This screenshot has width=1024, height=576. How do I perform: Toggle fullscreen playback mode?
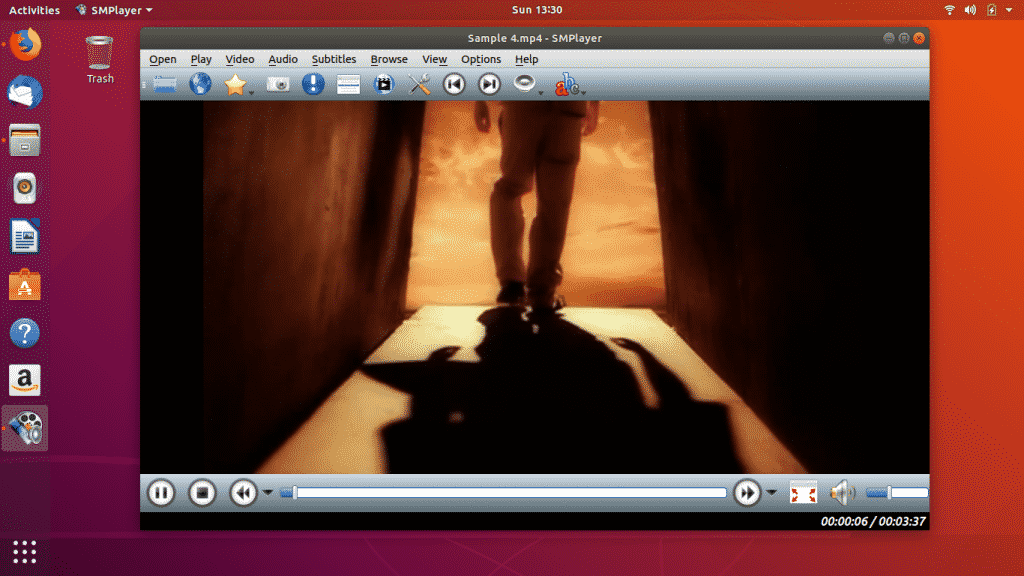(804, 492)
